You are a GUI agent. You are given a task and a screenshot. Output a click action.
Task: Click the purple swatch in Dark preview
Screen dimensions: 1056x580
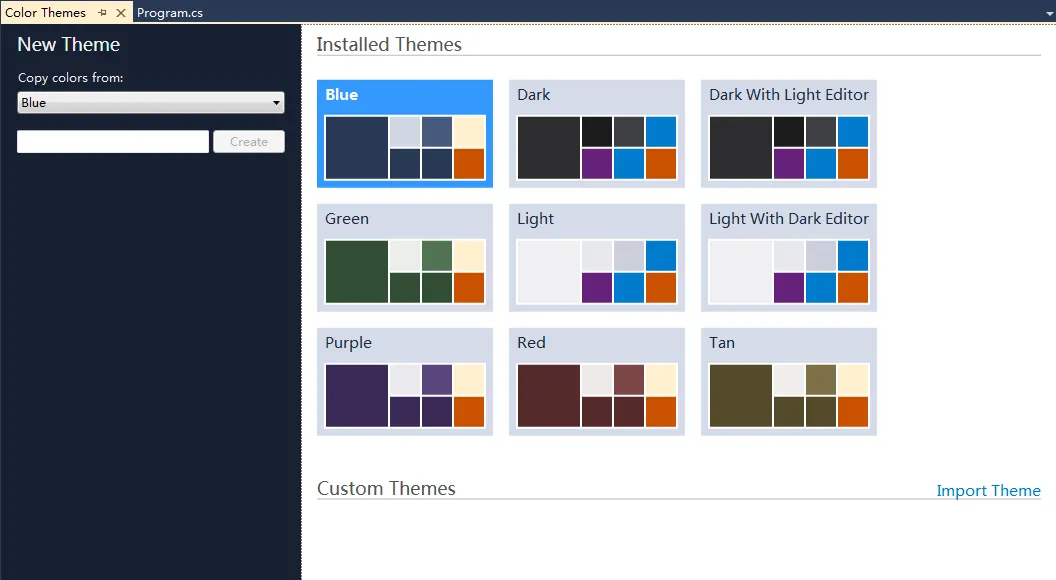597,163
